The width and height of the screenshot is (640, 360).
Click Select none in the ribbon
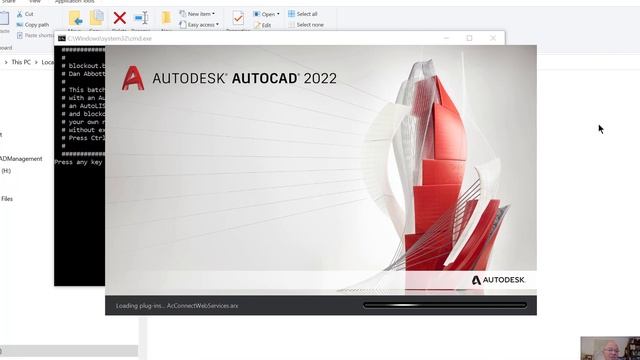306,25
